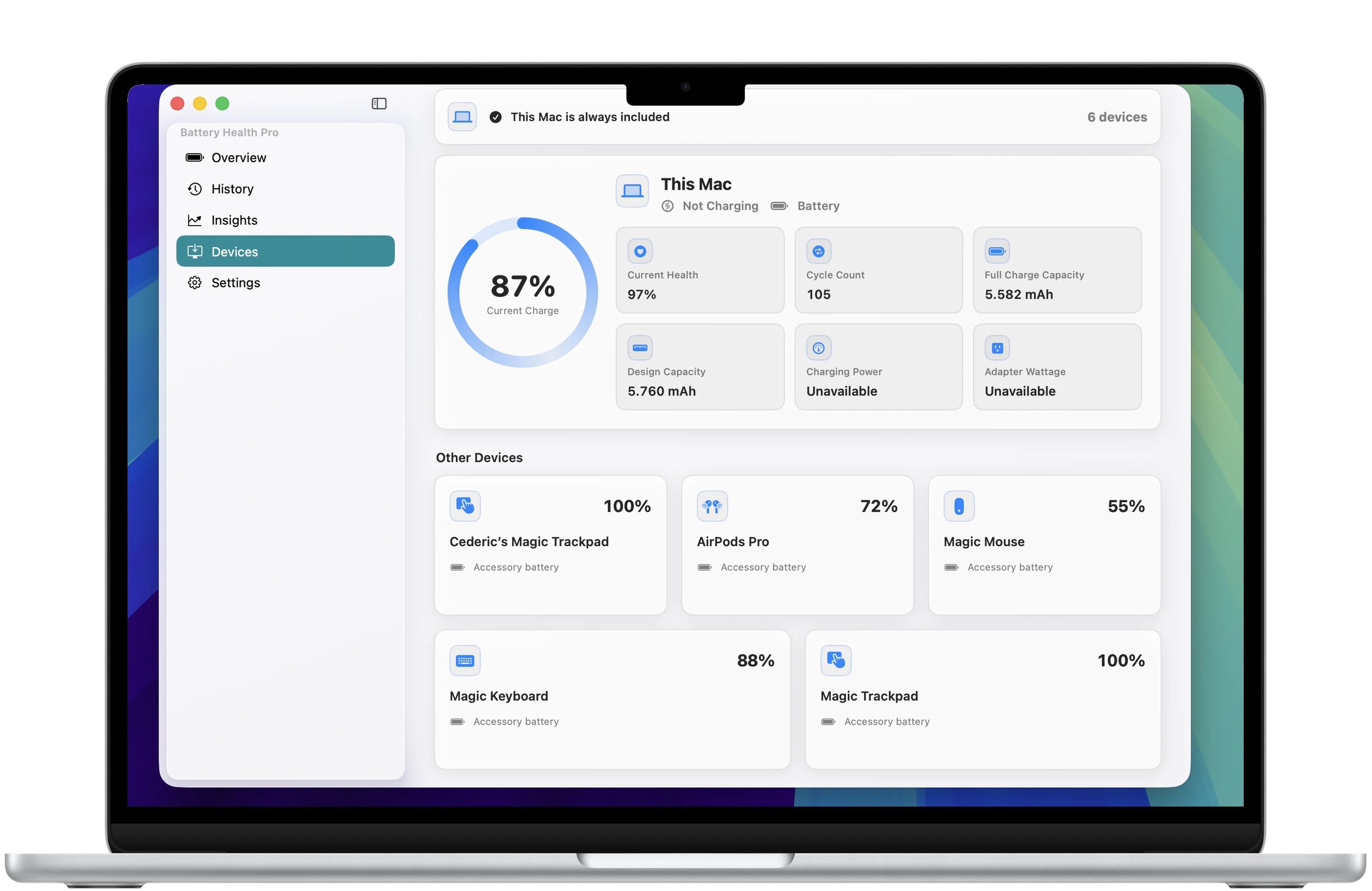The width and height of the screenshot is (1372, 891).
Task: Click the Current Health heart icon
Action: (640, 251)
